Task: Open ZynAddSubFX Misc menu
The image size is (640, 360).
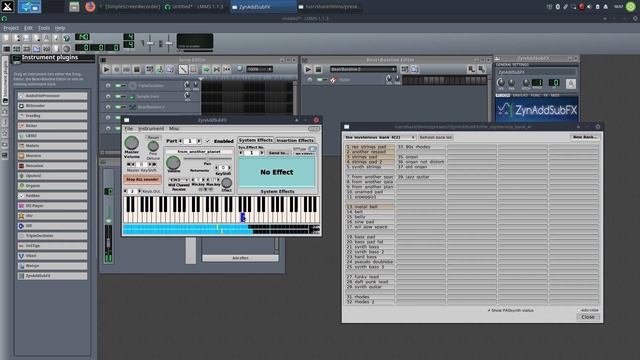Action: coord(174,129)
